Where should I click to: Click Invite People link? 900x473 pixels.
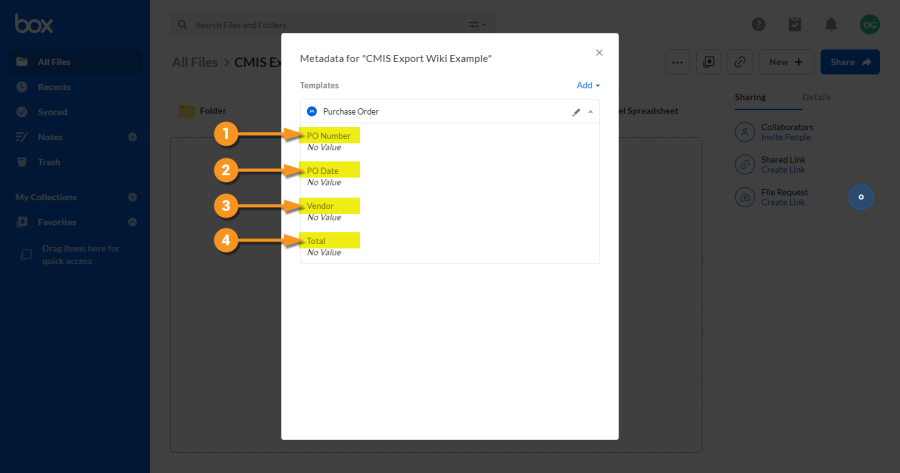(x=786, y=137)
